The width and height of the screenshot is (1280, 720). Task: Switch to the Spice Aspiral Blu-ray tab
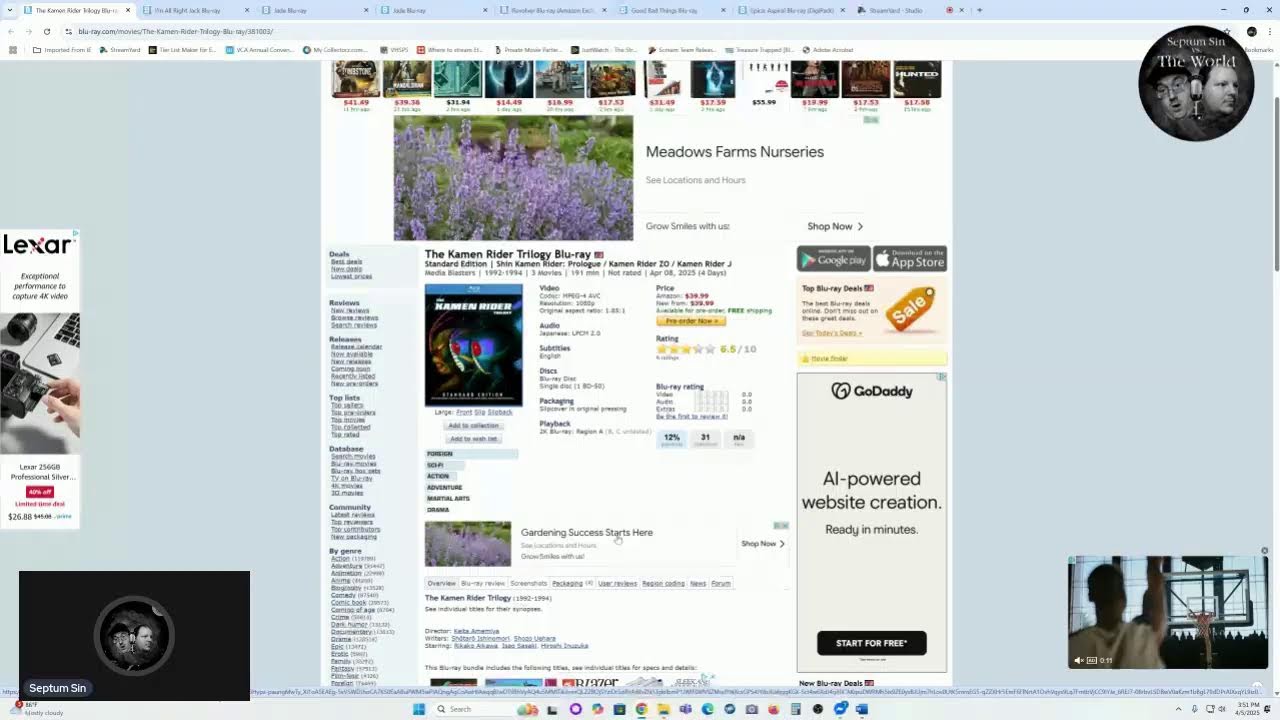[791, 10]
